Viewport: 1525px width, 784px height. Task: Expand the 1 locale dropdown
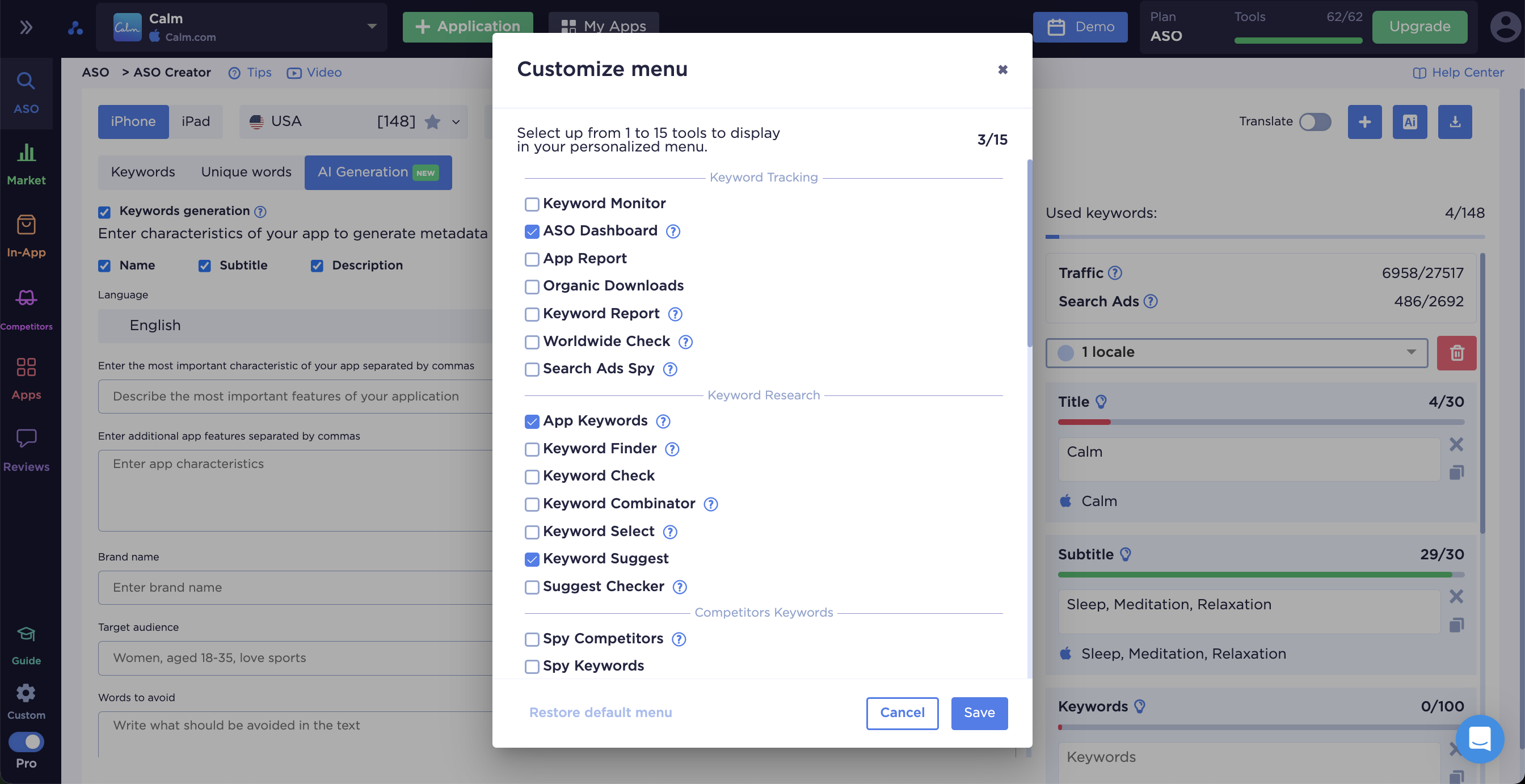1236,353
